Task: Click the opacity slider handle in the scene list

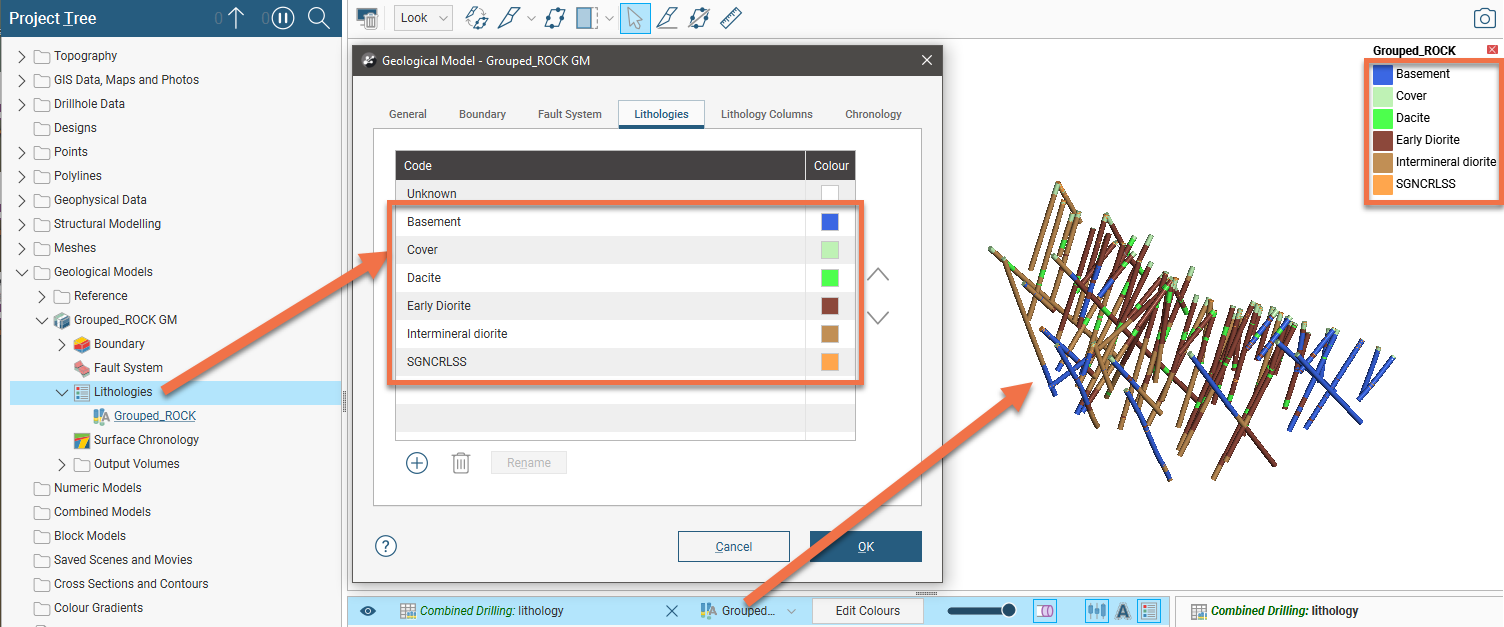Action: click(x=1009, y=611)
